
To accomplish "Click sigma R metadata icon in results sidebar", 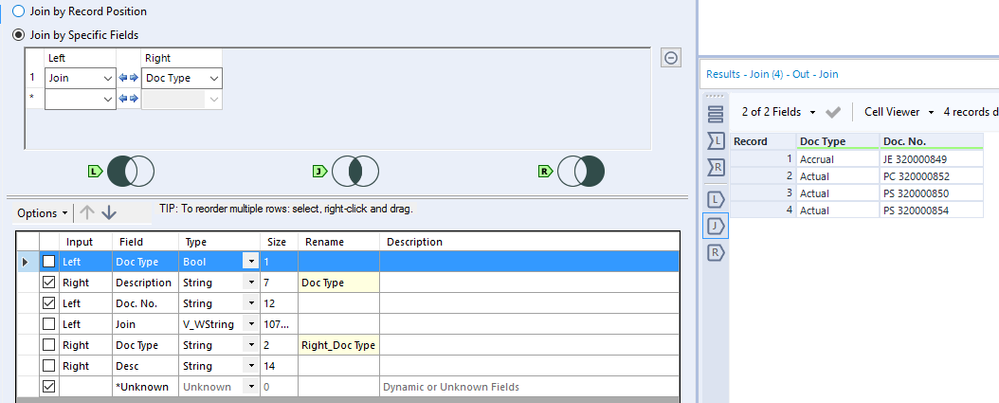I will point(716,167).
